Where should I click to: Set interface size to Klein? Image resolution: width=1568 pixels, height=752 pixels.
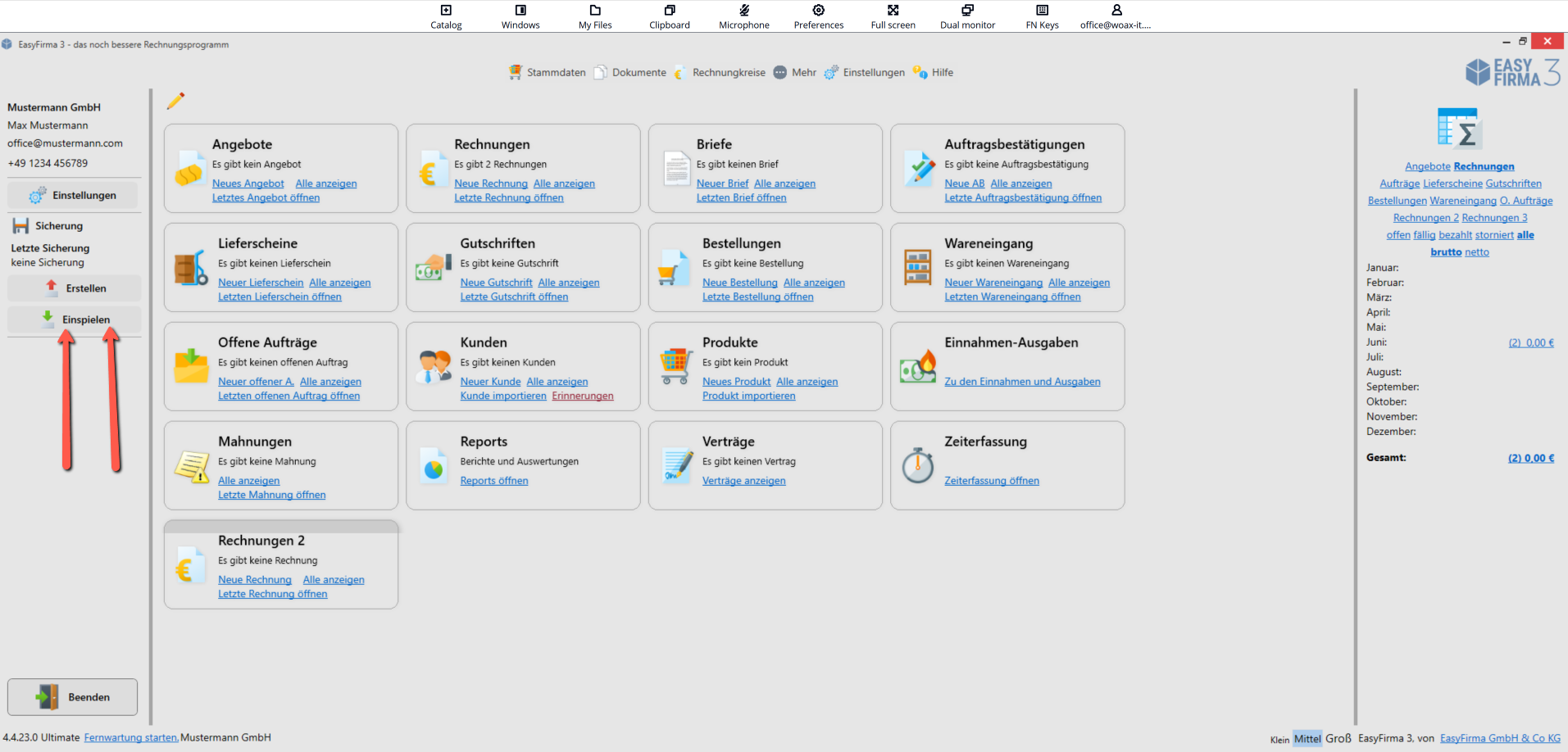(1279, 740)
